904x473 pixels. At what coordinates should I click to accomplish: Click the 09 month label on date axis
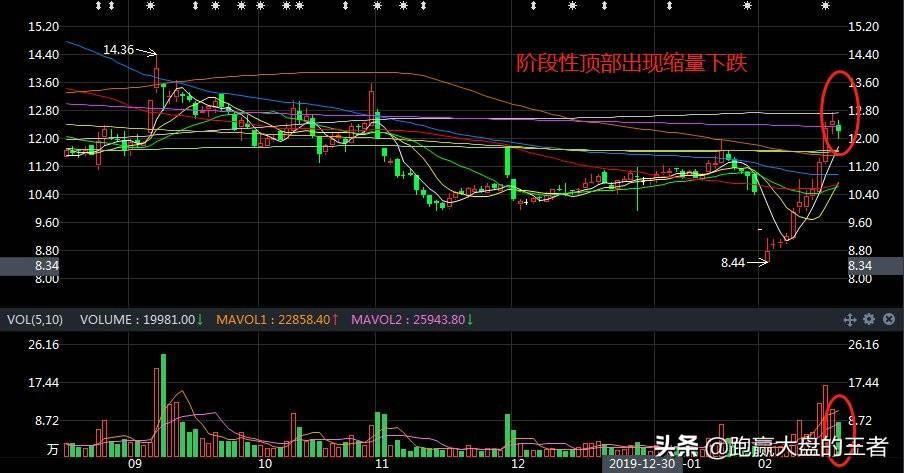click(135, 464)
